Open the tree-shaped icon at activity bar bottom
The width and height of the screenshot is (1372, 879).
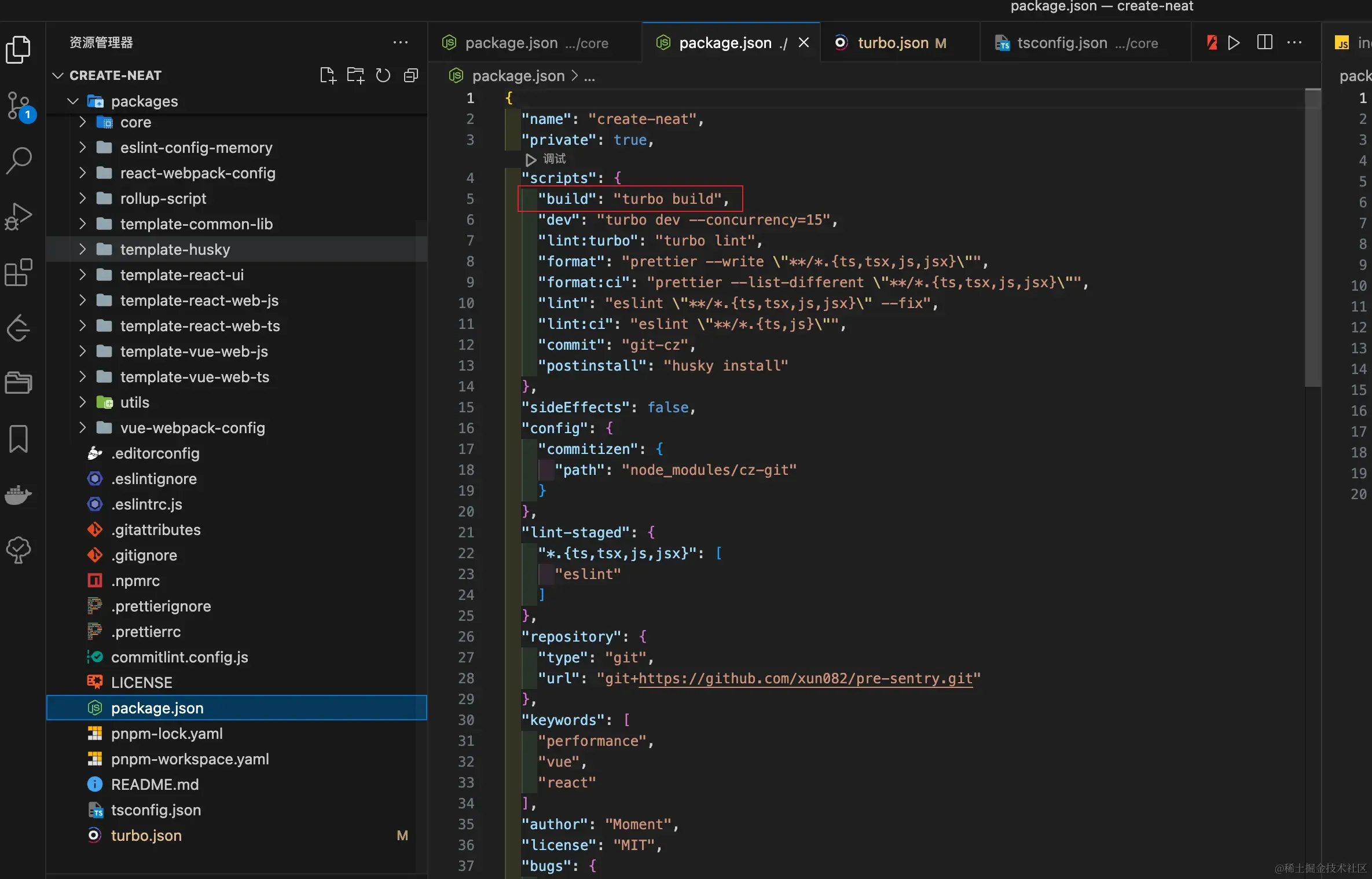coord(19,550)
